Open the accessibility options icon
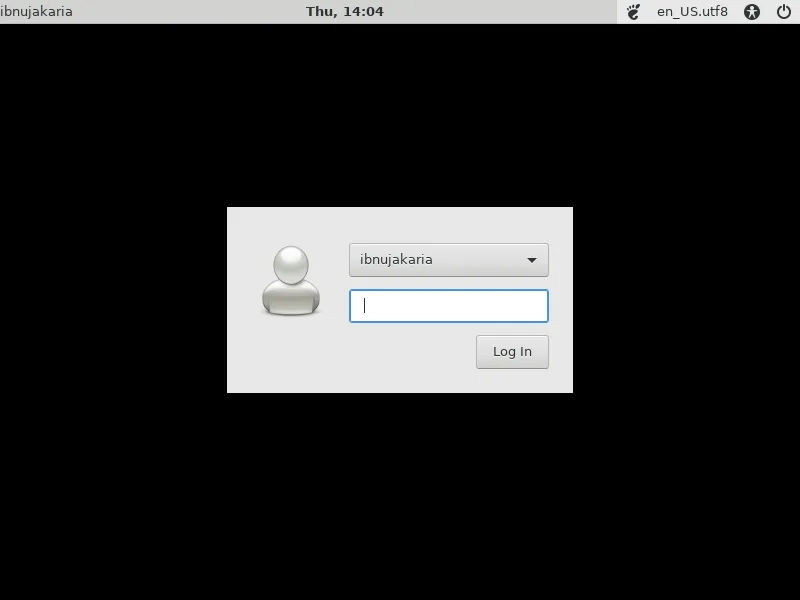800x600 pixels. [x=752, y=12]
